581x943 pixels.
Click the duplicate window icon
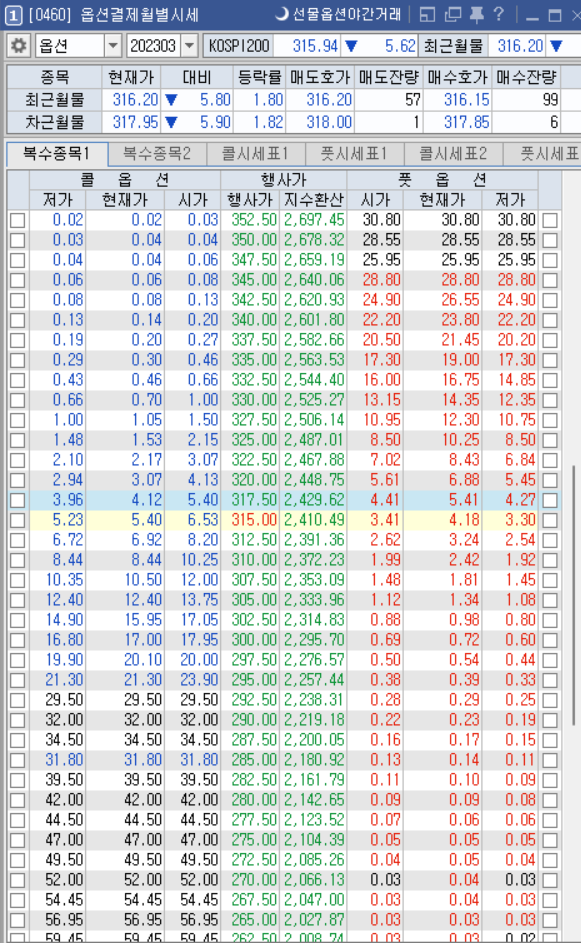(x=452, y=14)
